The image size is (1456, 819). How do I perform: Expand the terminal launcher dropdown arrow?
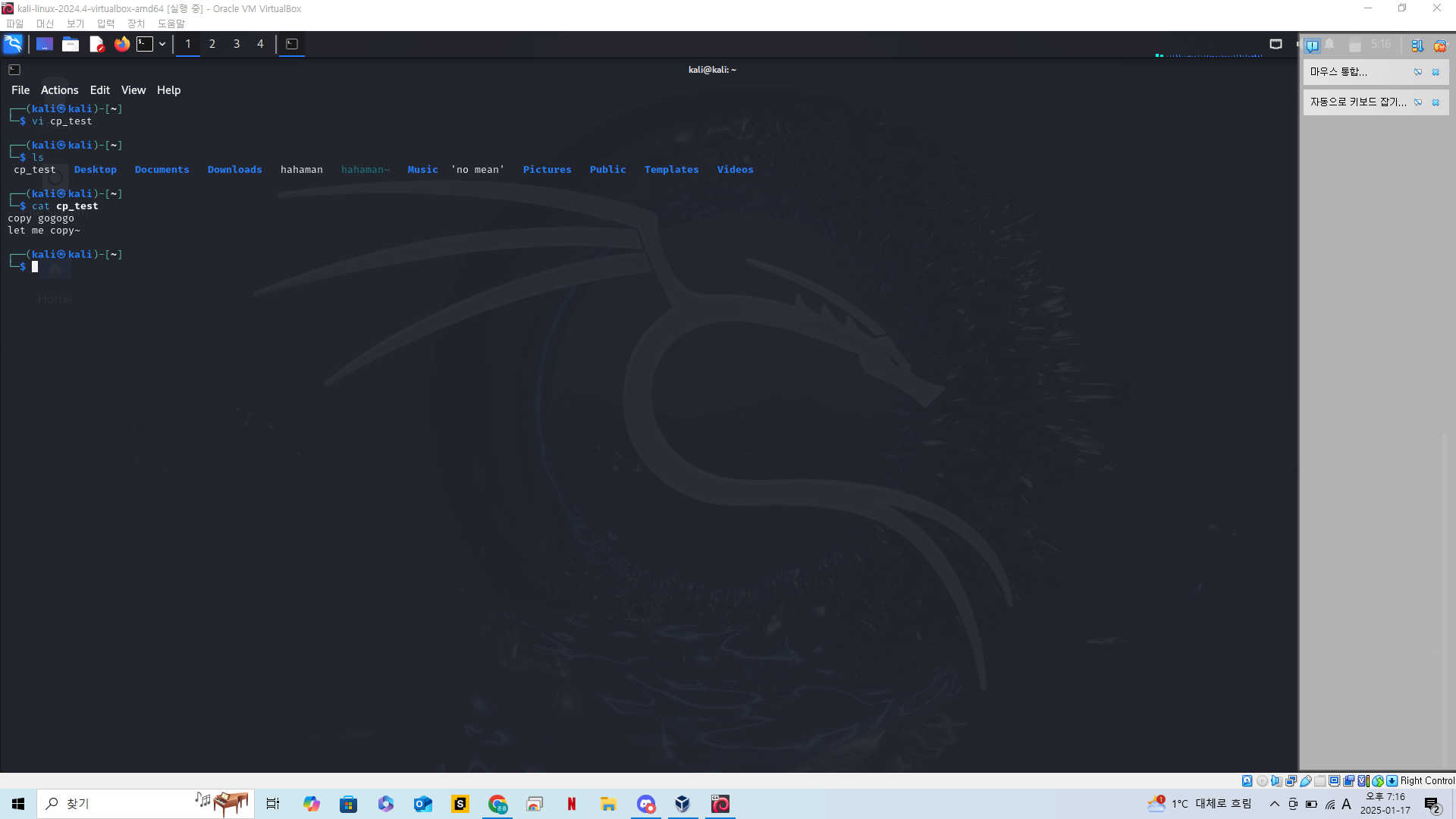coord(162,44)
